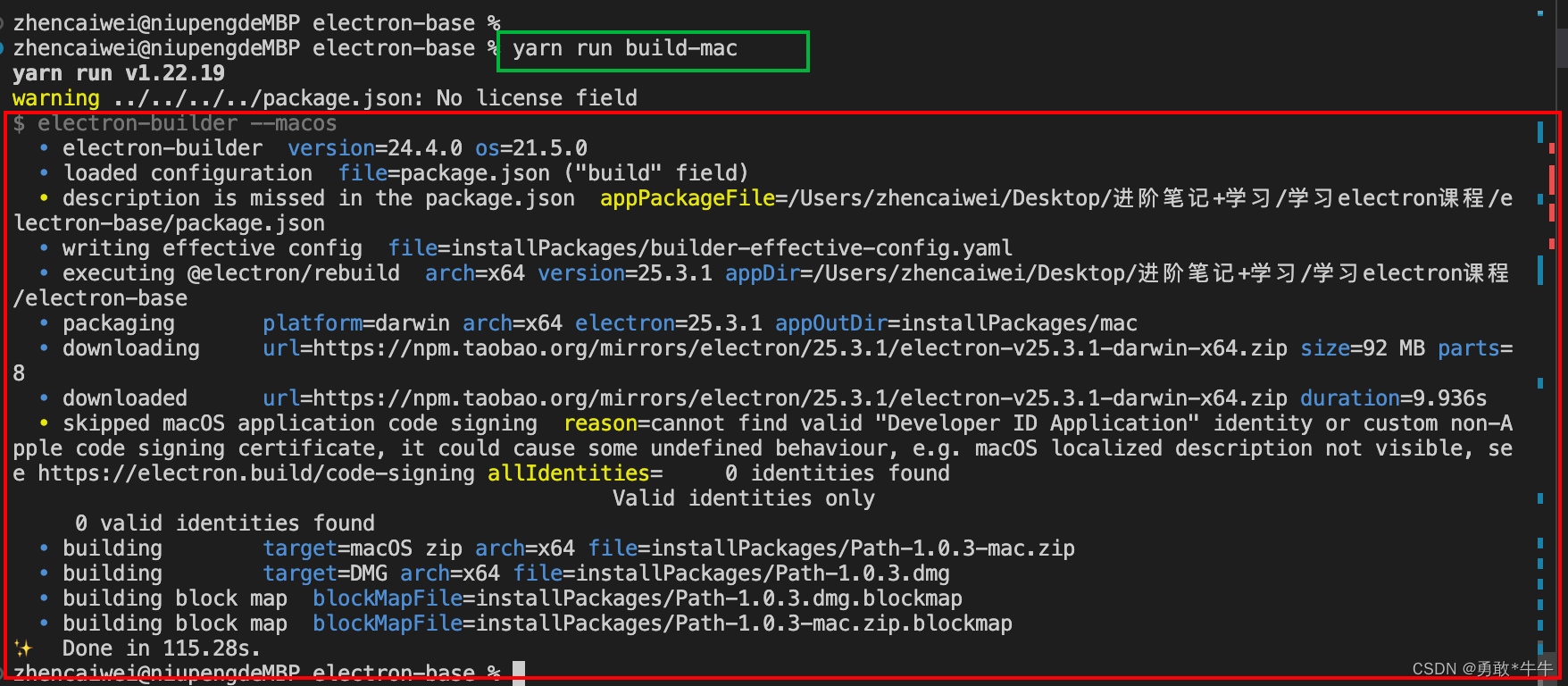
Task: Click the 'No license field' warning text
Action: click(x=537, y=98)
